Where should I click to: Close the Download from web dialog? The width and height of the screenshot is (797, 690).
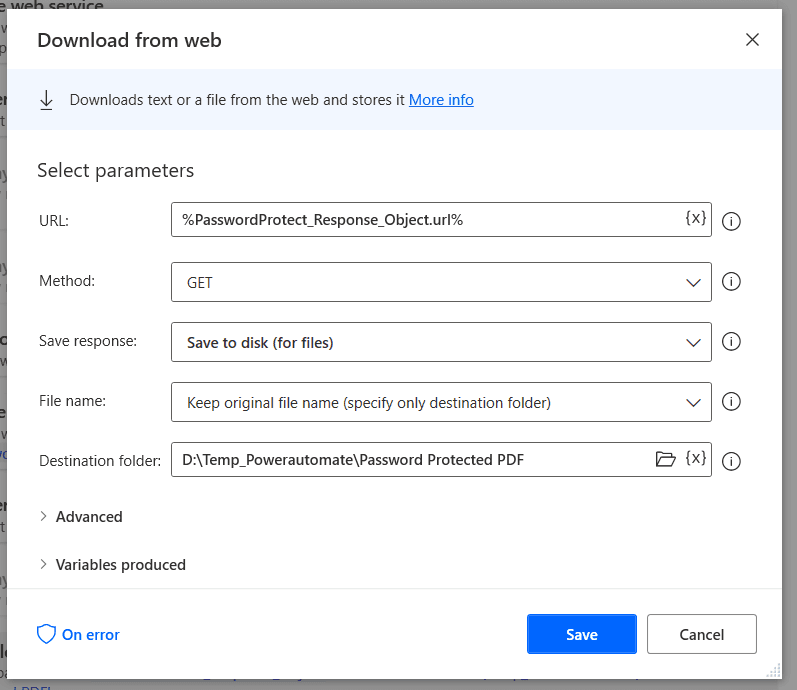click(752, 40)
